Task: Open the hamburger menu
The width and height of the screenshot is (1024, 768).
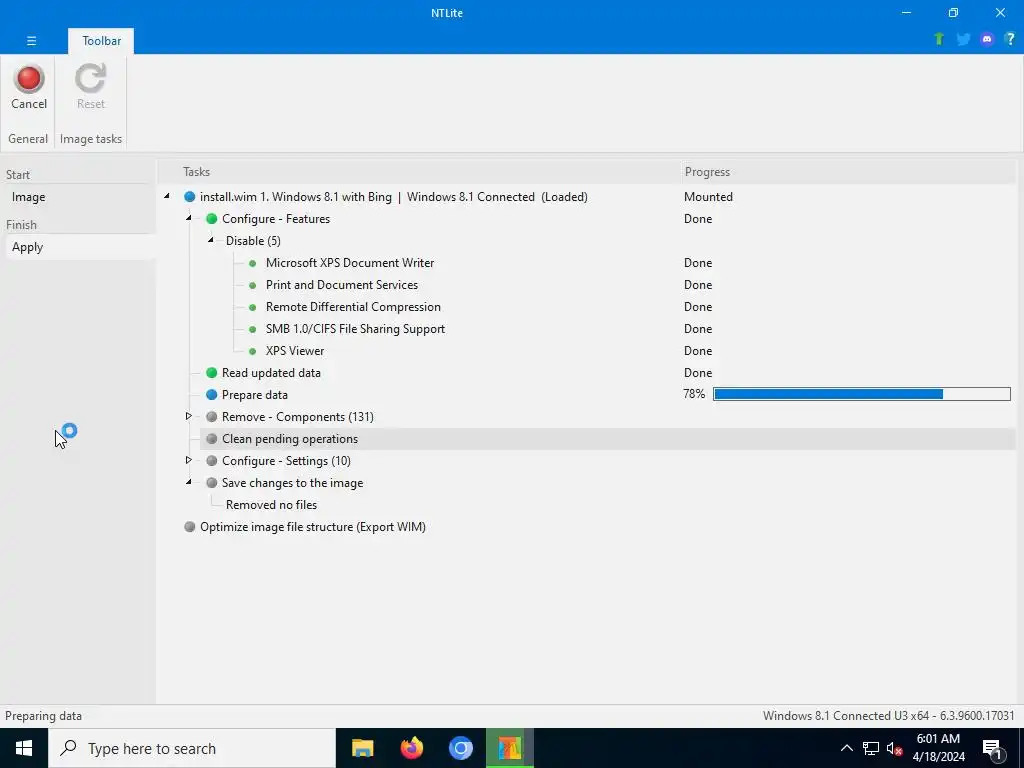Action: 31,40
